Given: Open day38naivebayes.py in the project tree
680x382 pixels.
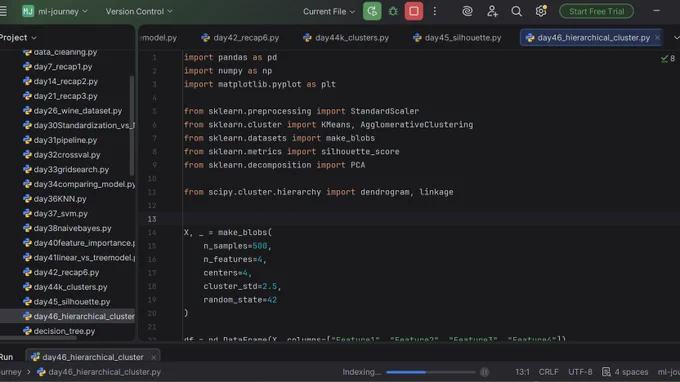Looking at the screenshot, I should point(72,228).
